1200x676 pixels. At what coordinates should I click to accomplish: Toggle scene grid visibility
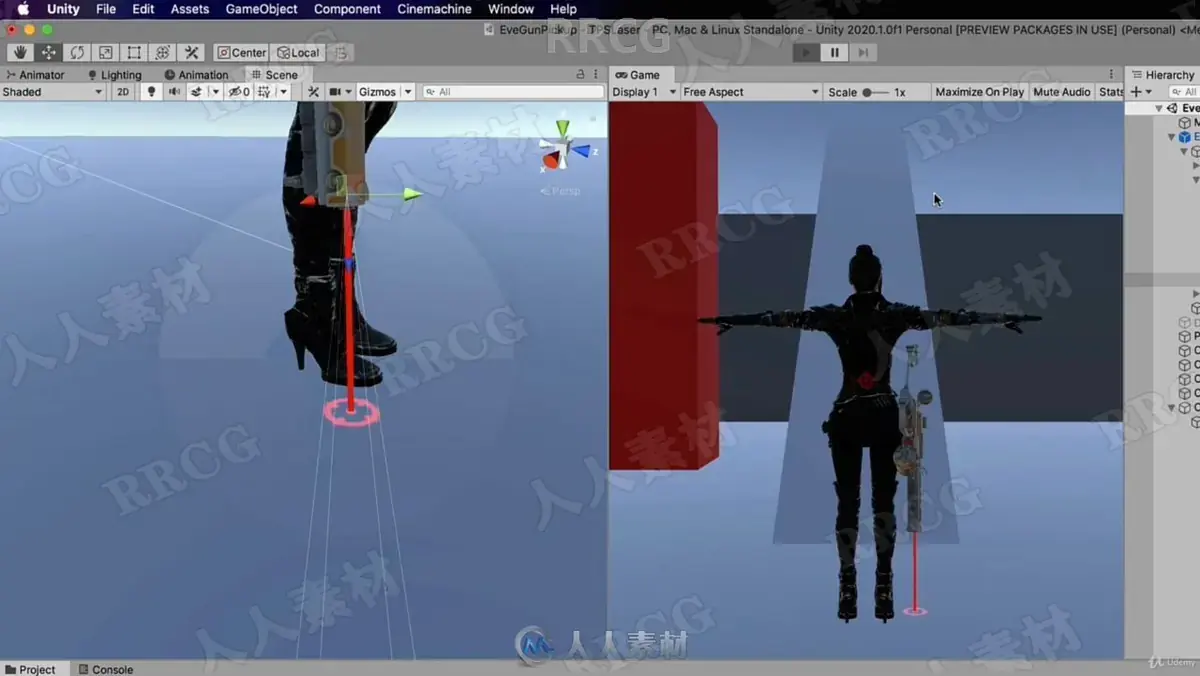point(264,91)
